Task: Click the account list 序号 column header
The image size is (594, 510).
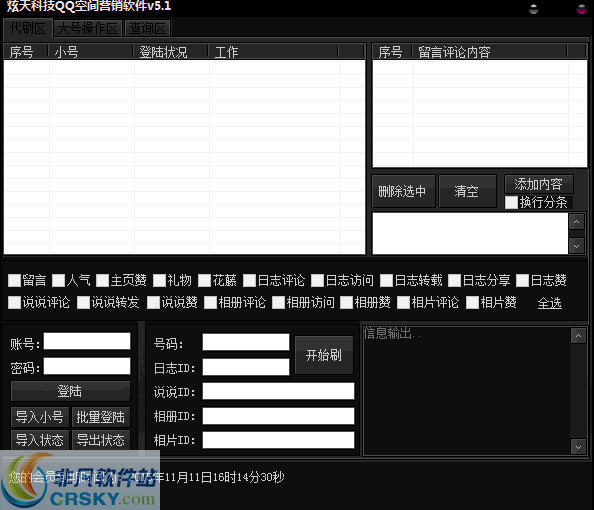Action: click(x=26, y=52)
